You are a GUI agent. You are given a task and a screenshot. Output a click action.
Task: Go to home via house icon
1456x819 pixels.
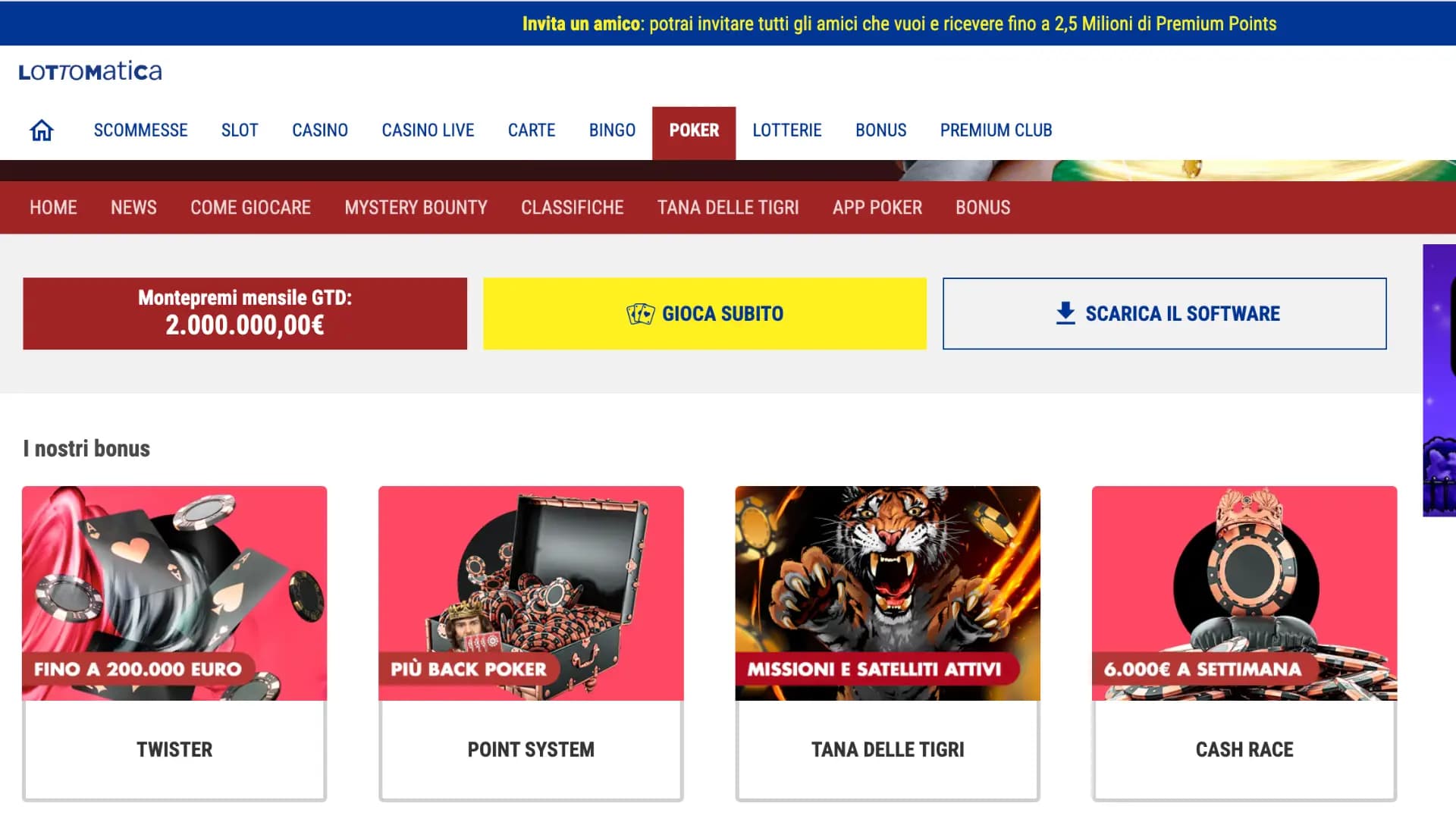point(42,130)
